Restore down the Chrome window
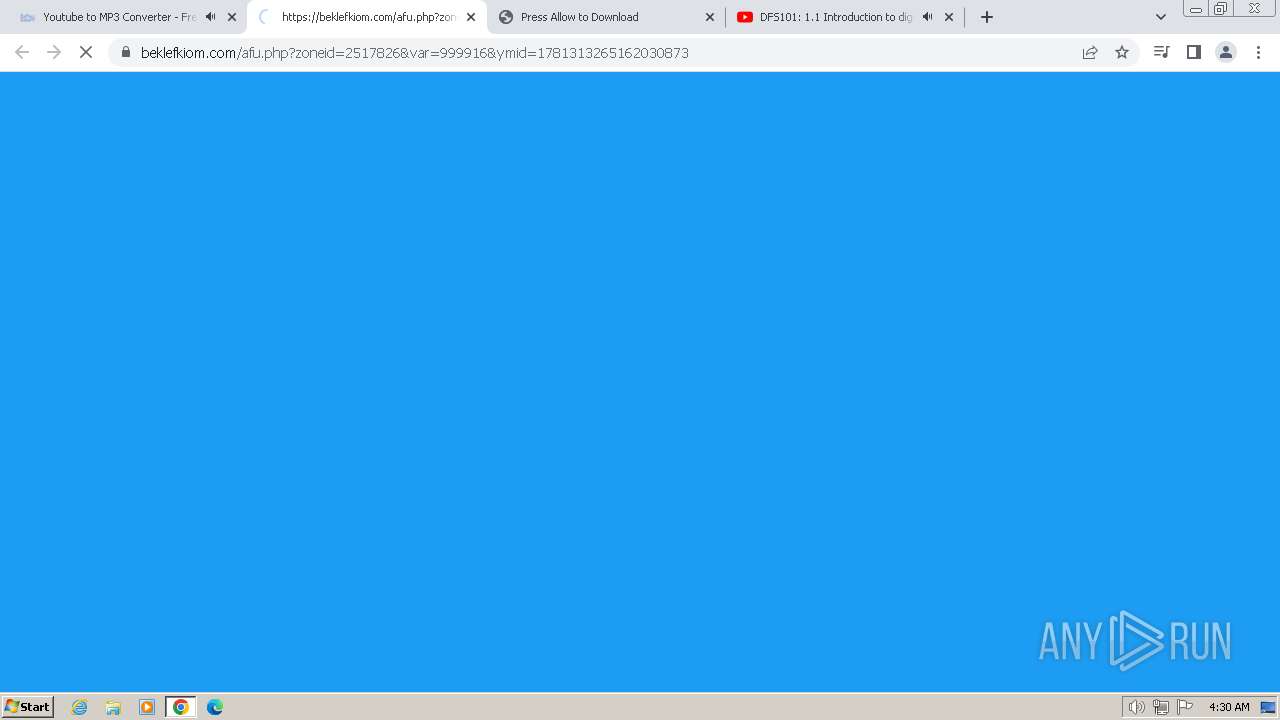Screen dimensions: 1280x720 tap(1220, 8)
